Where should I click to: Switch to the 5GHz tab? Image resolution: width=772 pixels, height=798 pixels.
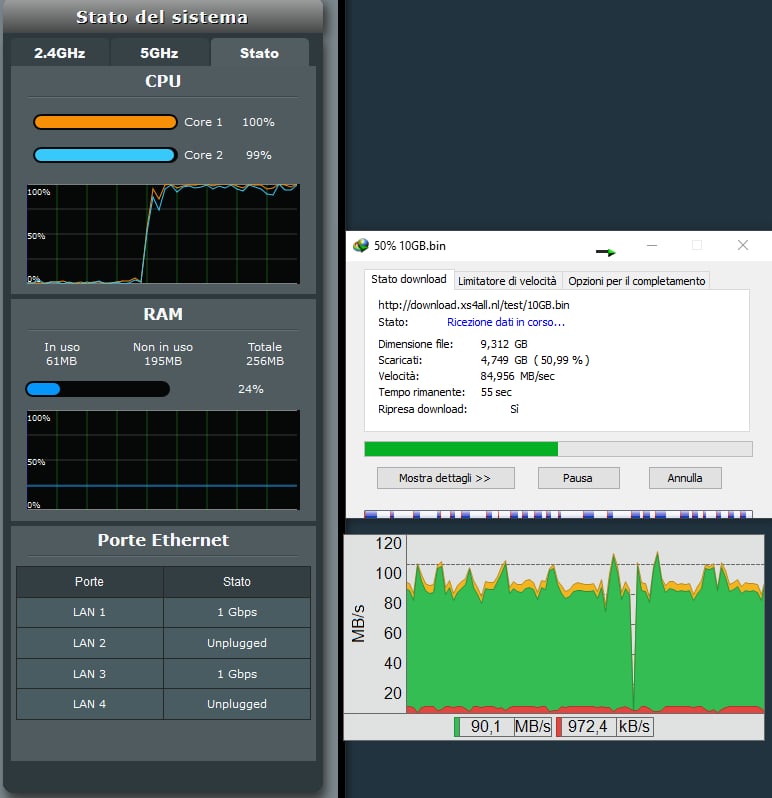(160, 53)
